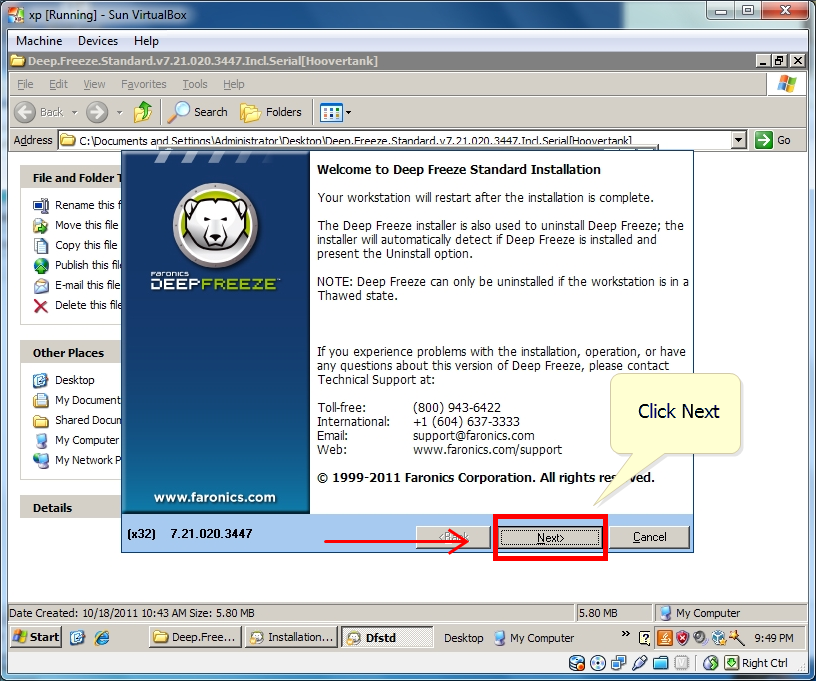Open the Explorer File menu

[25, 84]
